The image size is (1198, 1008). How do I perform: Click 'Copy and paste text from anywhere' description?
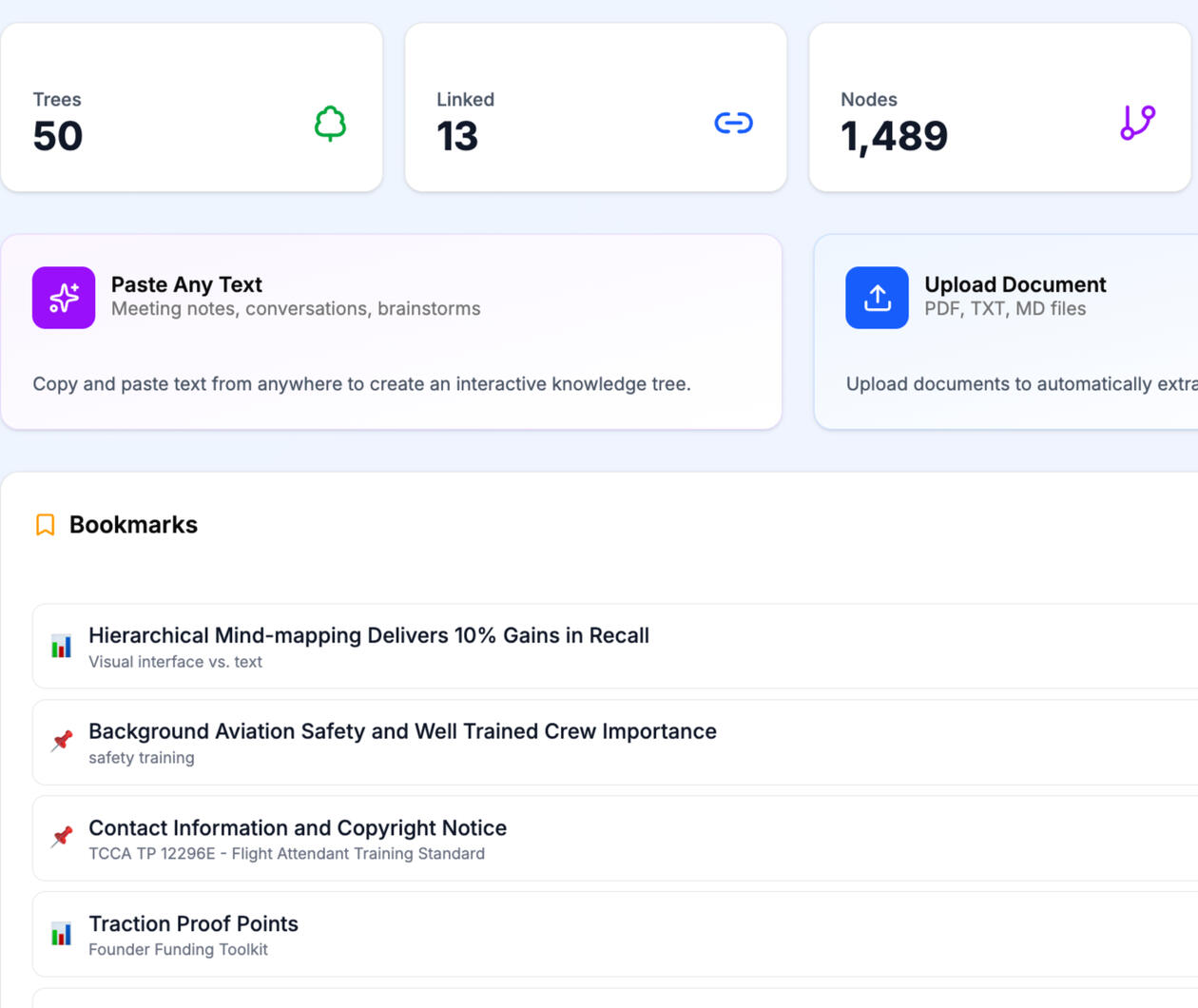pyautogui.click(x=361, y=384)
